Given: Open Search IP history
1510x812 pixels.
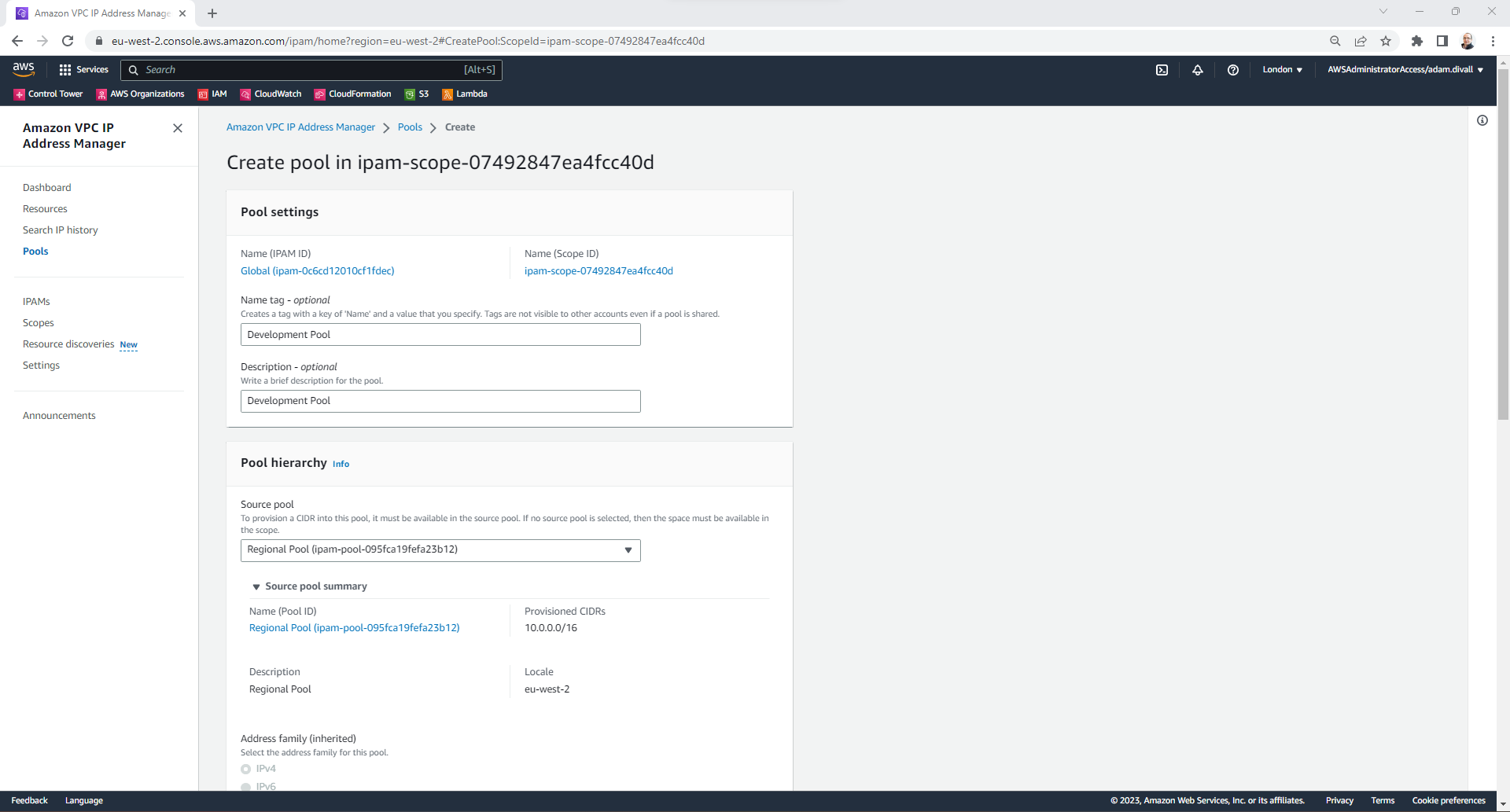Looking at the screenshot, I should [x=61, y=230].
